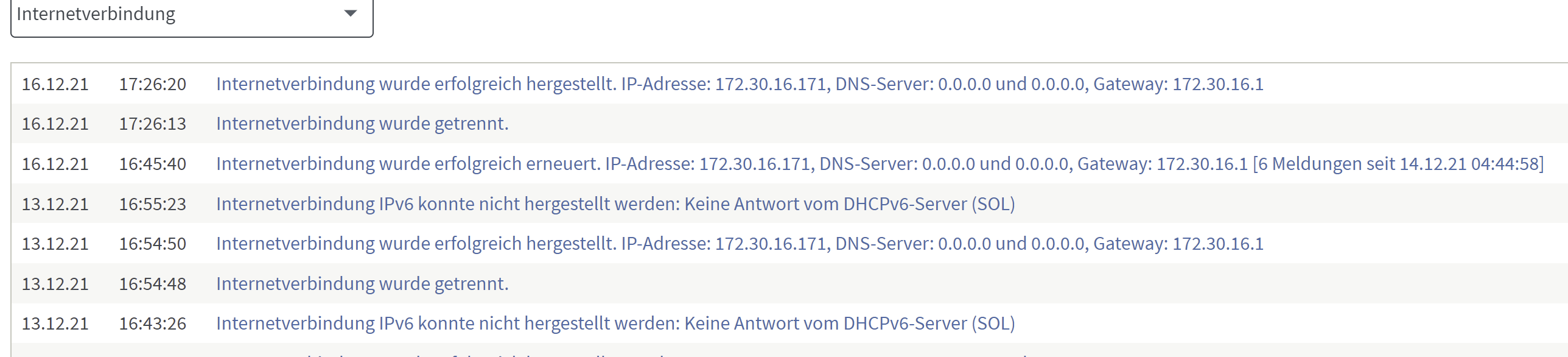Click the 13.12.21 date beside 16:55:23
Image resolution: width=1568 pixels, height=357 pixels.
pos(55,204)
